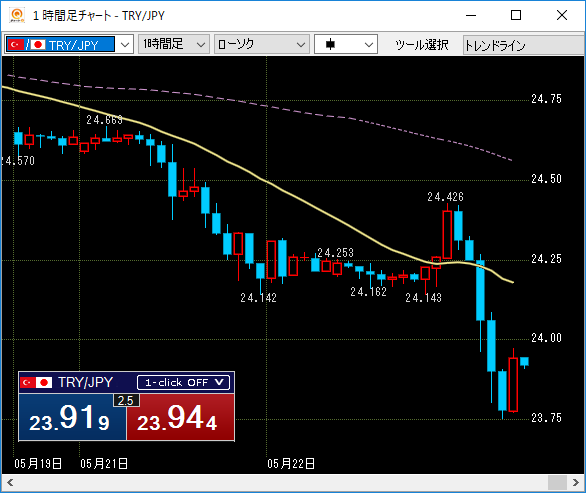
Task: Click scrollbar right arrow
Action: coord(576,483)
